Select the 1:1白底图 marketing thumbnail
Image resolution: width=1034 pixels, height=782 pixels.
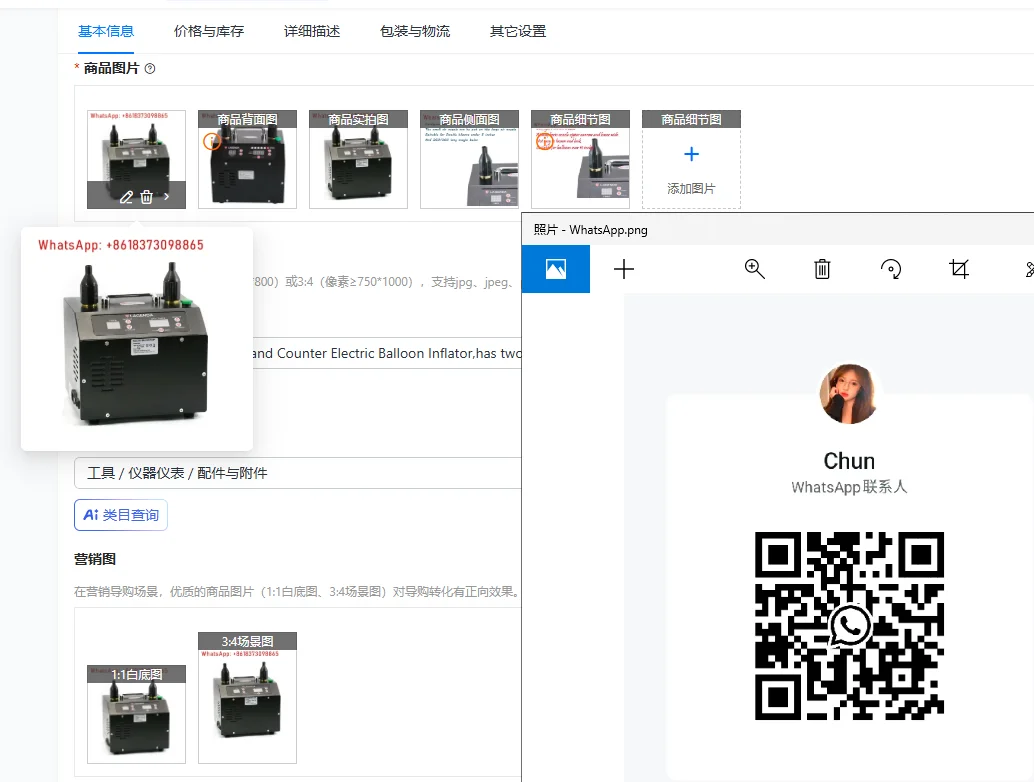[x=137, y=714]
